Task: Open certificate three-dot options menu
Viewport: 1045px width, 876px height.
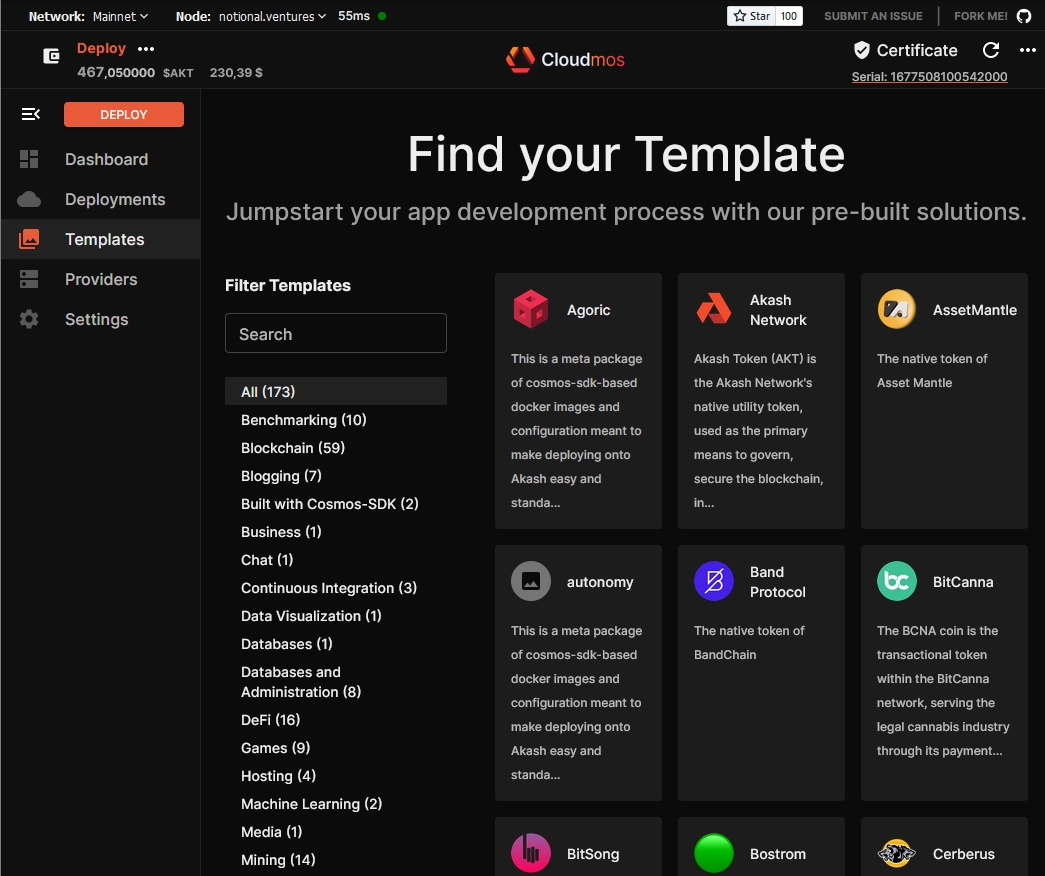Action: point(1028,50)
